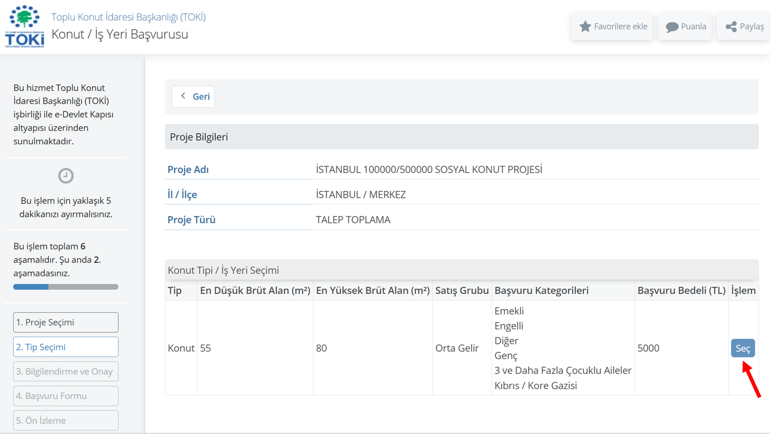This screenshot has width=770, height=434.
Task: Click the Konut / İş Yeri Başvurusu title
Action: pos(119,35)
